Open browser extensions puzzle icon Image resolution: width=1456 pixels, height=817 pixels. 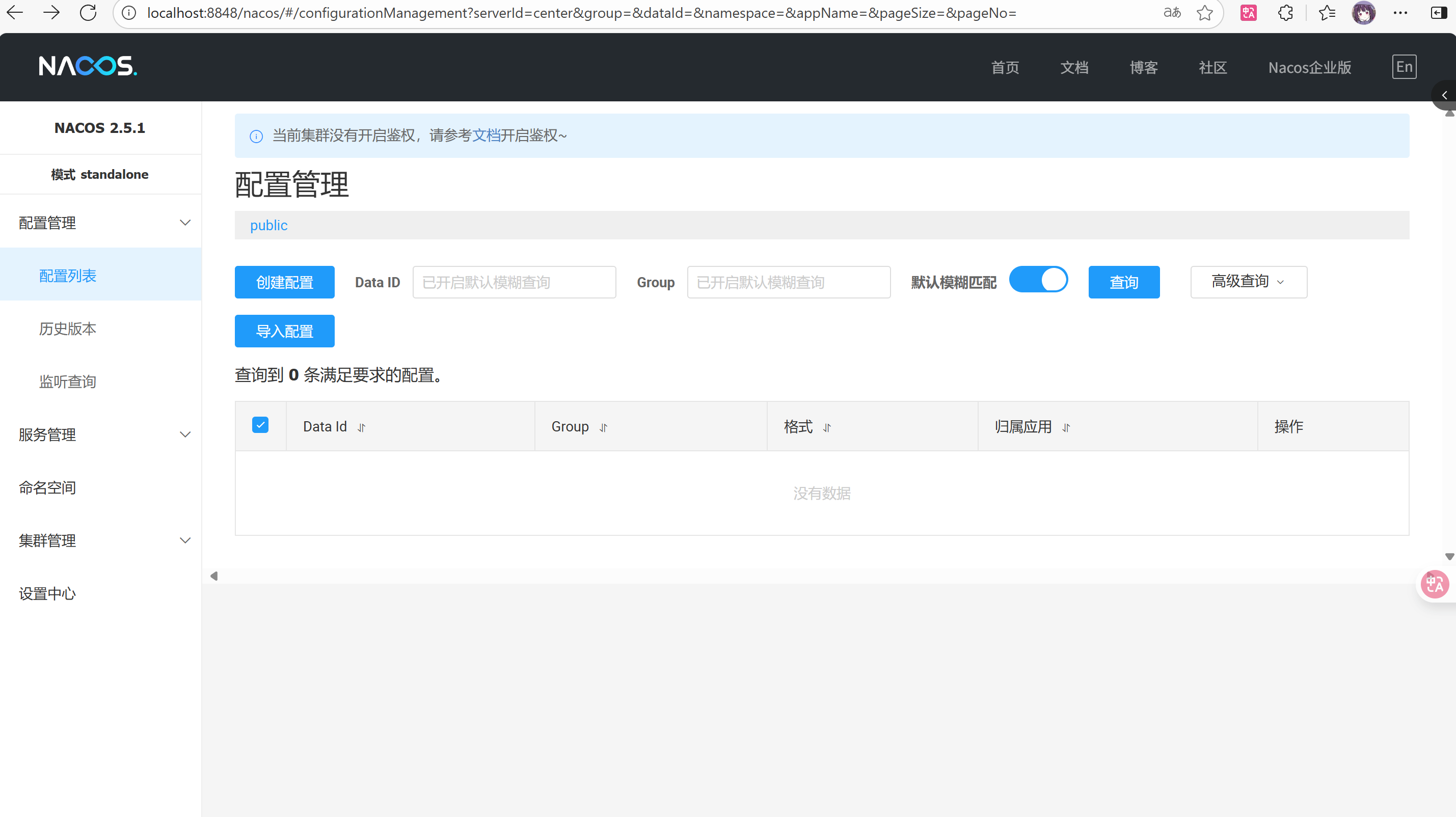(x=1285, y=12)
